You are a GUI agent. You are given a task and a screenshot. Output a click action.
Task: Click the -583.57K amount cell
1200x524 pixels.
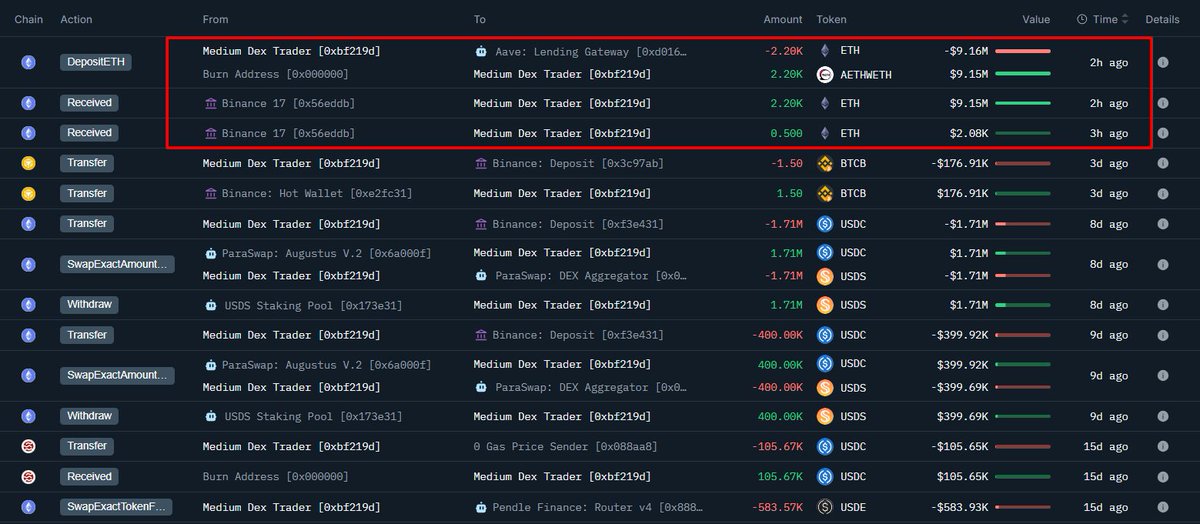point(777,507)
